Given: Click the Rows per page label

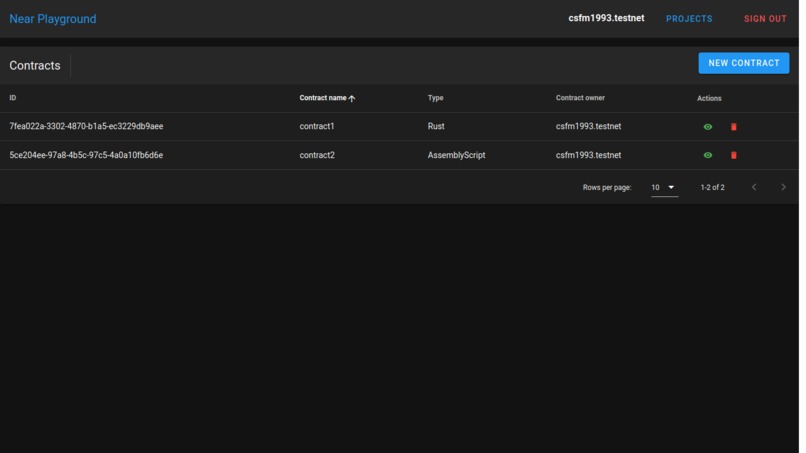Looking at the screenshot, I should [607, 187].
